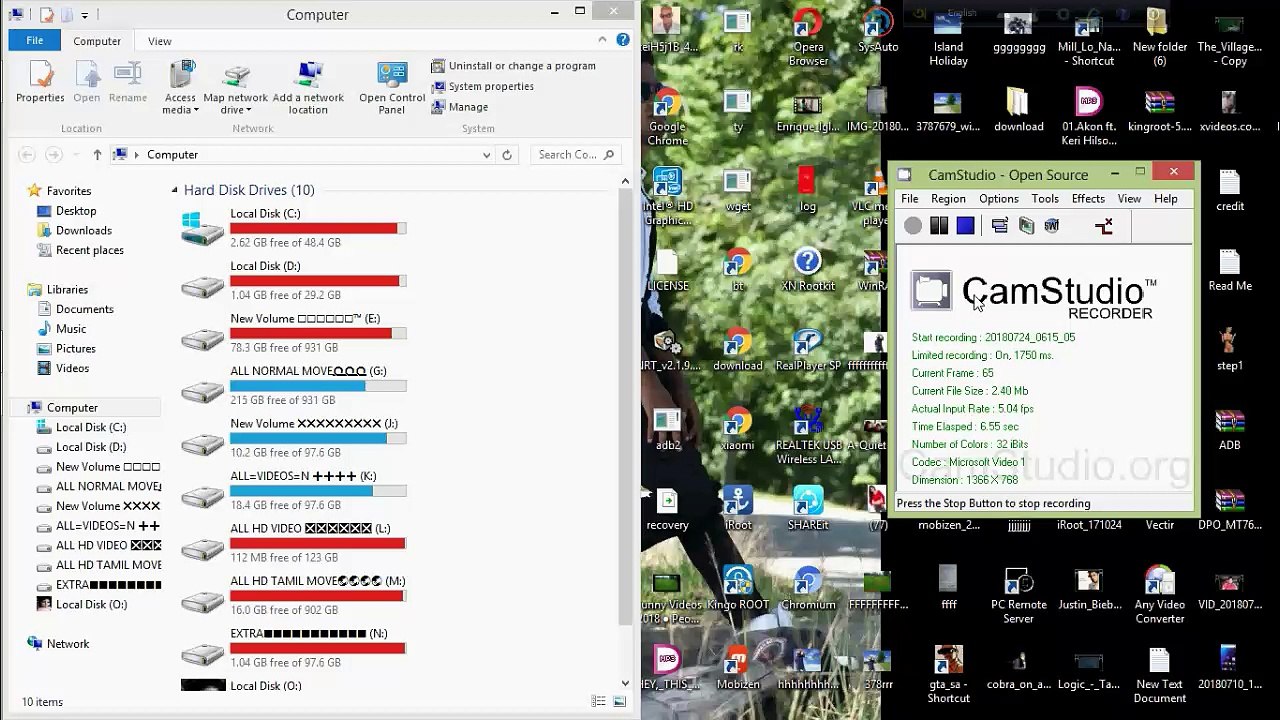Select the Read Me file on the desktop
Image resolution: width=1280 pixels, height=720 pixels.
pos(1230,270)
